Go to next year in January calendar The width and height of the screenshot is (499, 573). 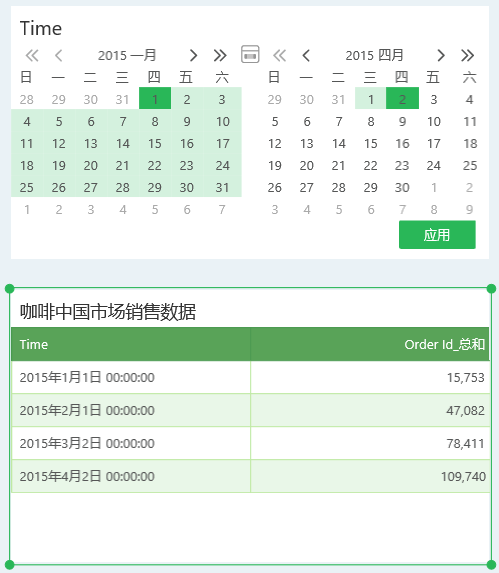coord(220,56)
